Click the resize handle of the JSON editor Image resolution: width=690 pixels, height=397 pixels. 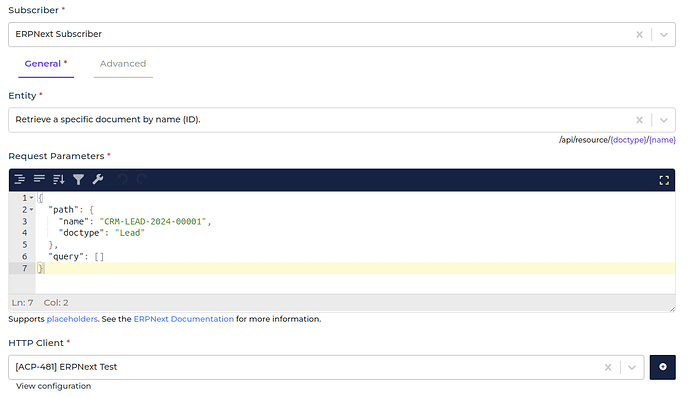672,309
